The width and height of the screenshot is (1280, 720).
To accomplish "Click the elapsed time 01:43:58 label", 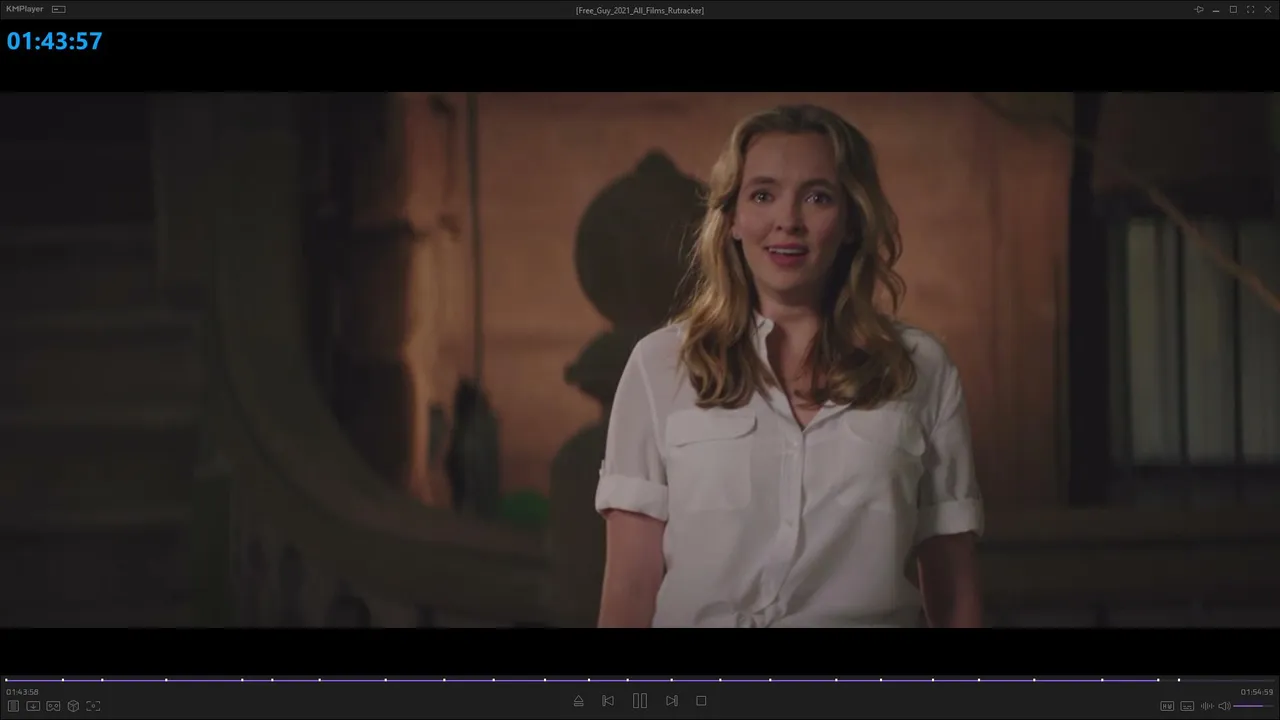I will tap(22, 692).
